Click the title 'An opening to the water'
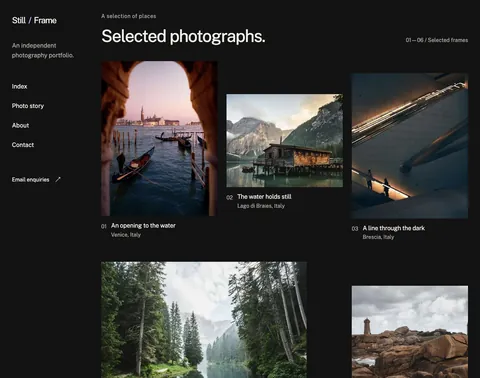Screen dimensions: 480x378 143,226
